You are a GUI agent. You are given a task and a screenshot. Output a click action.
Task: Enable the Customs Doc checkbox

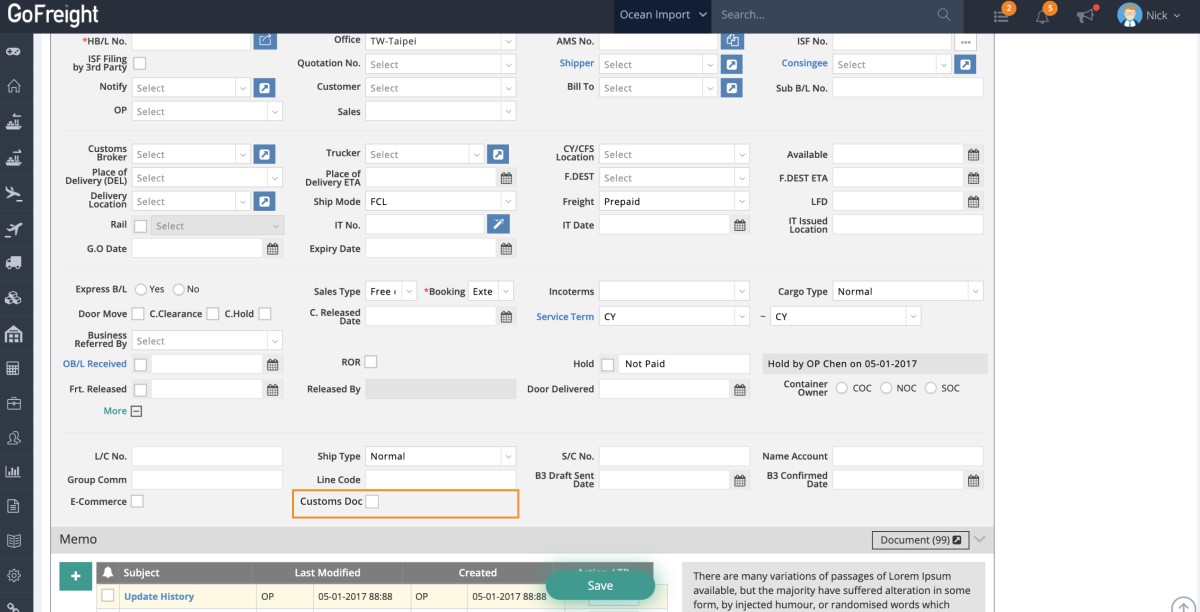coord(372,501)
